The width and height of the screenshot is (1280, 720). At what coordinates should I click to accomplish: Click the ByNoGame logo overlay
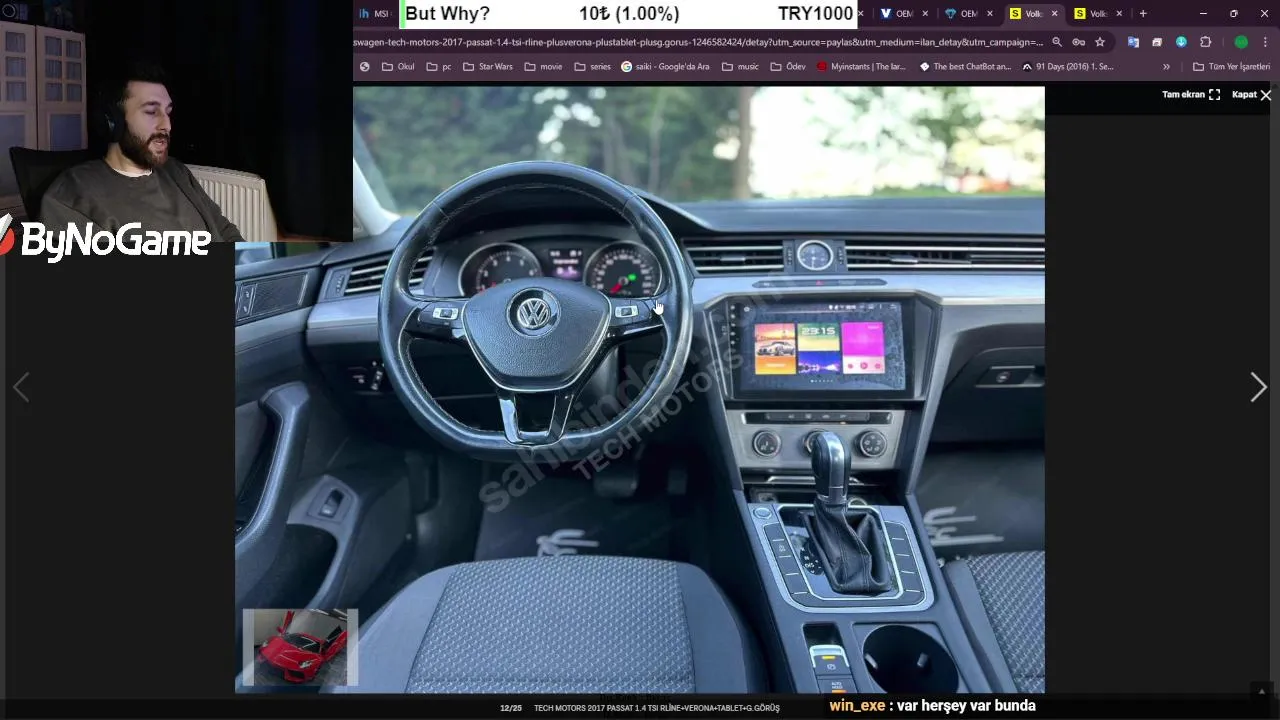(x=106, y=240)
